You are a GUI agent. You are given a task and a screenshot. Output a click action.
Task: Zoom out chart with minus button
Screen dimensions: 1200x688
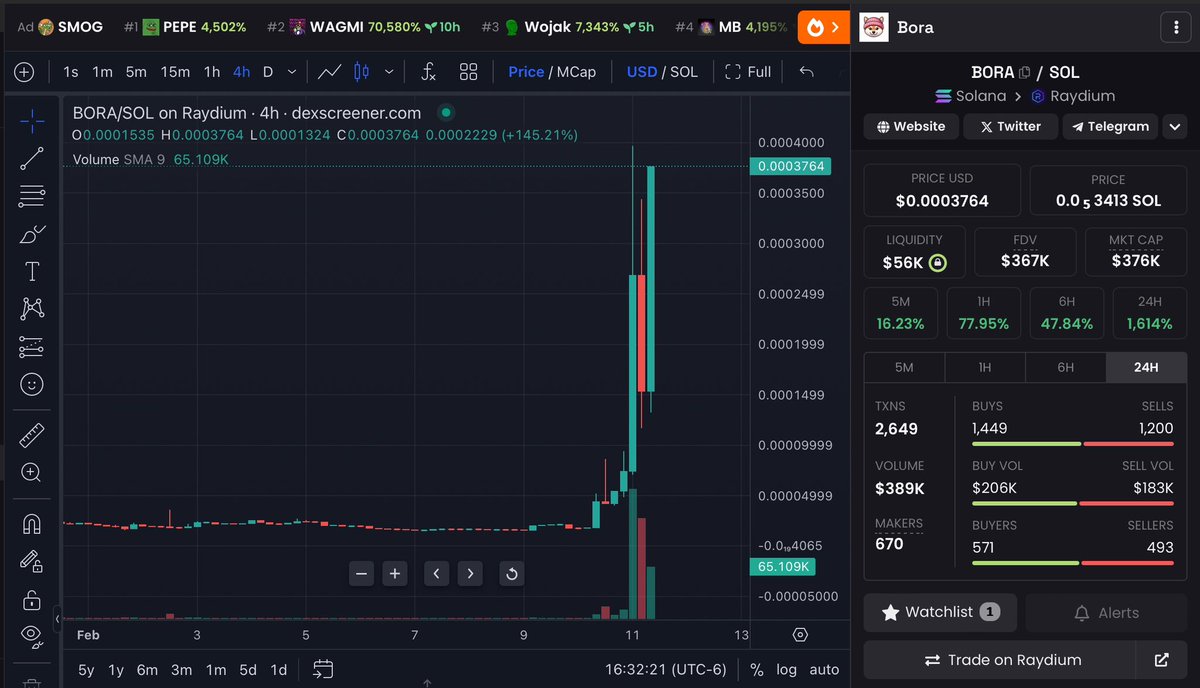(362, 573)
